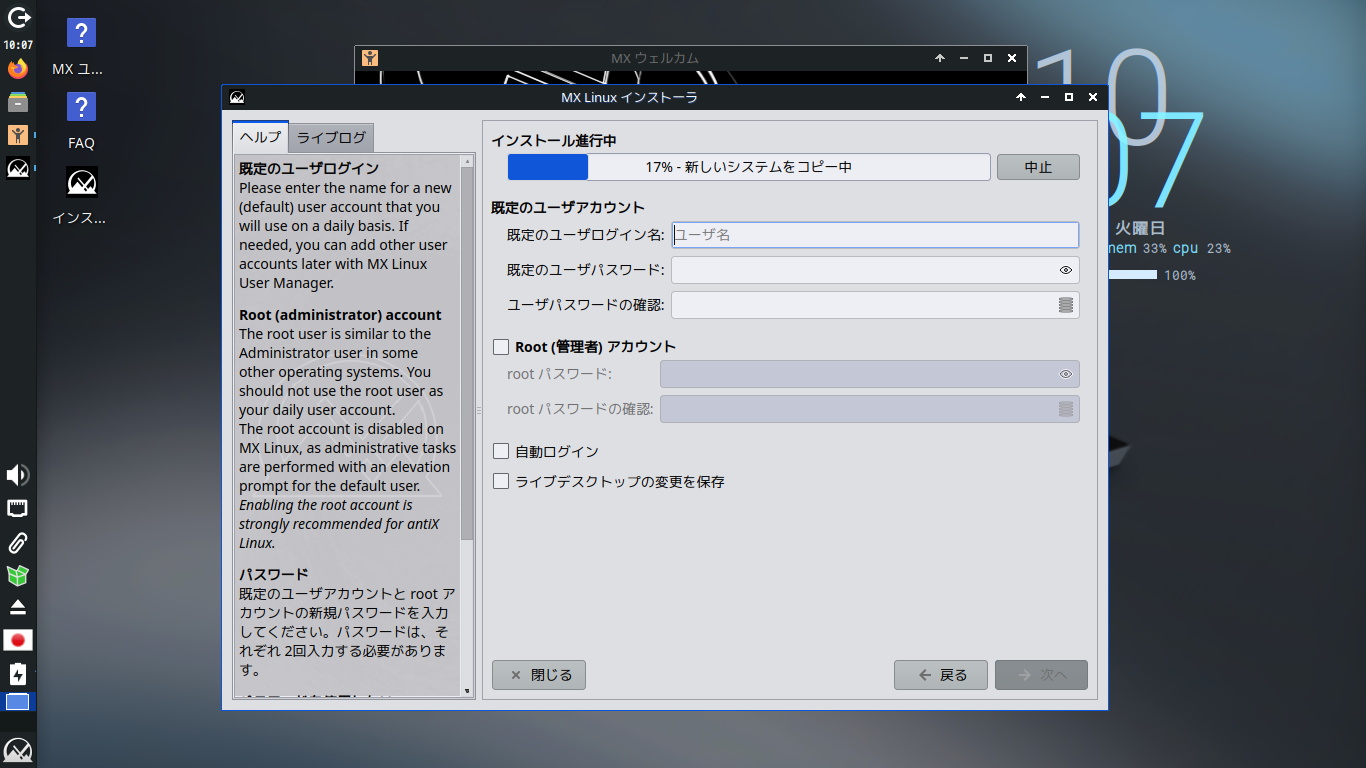Click the help panel scrollbar thumb

click(467, 353)
